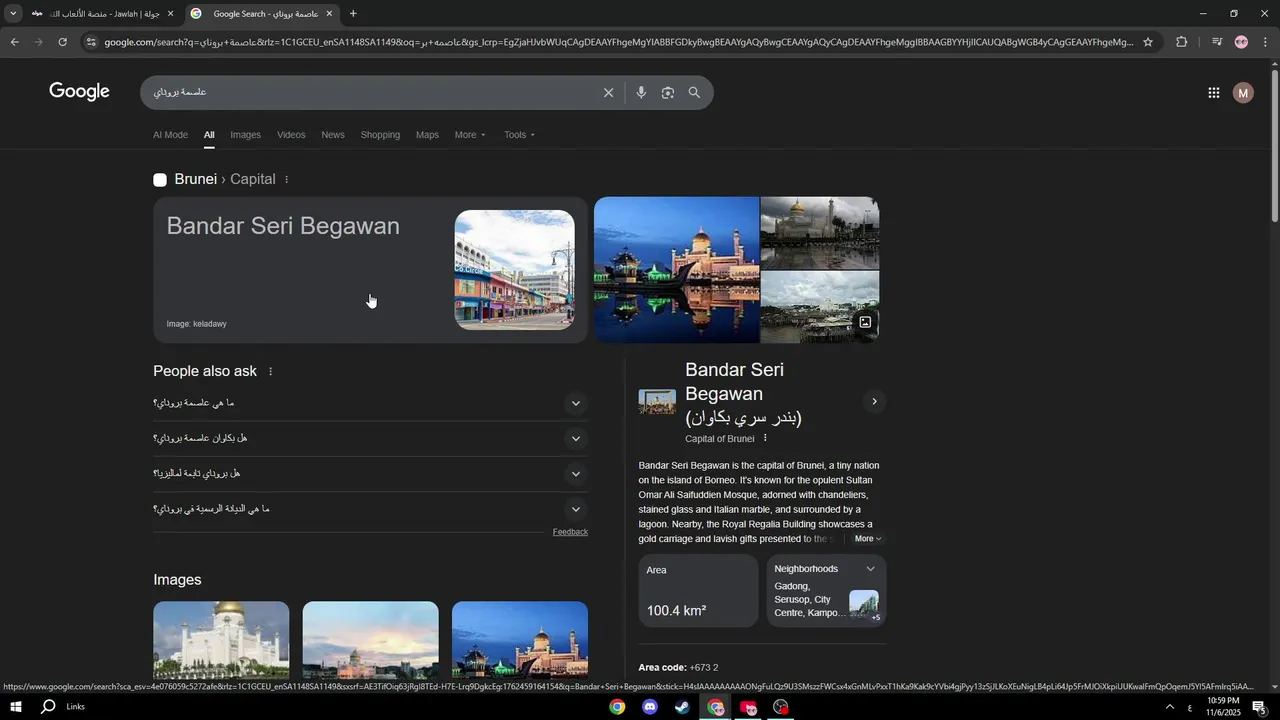Expand the Neighborhoods card chevron
This screenshot has height=720, width=1280.
click(870, 569)
